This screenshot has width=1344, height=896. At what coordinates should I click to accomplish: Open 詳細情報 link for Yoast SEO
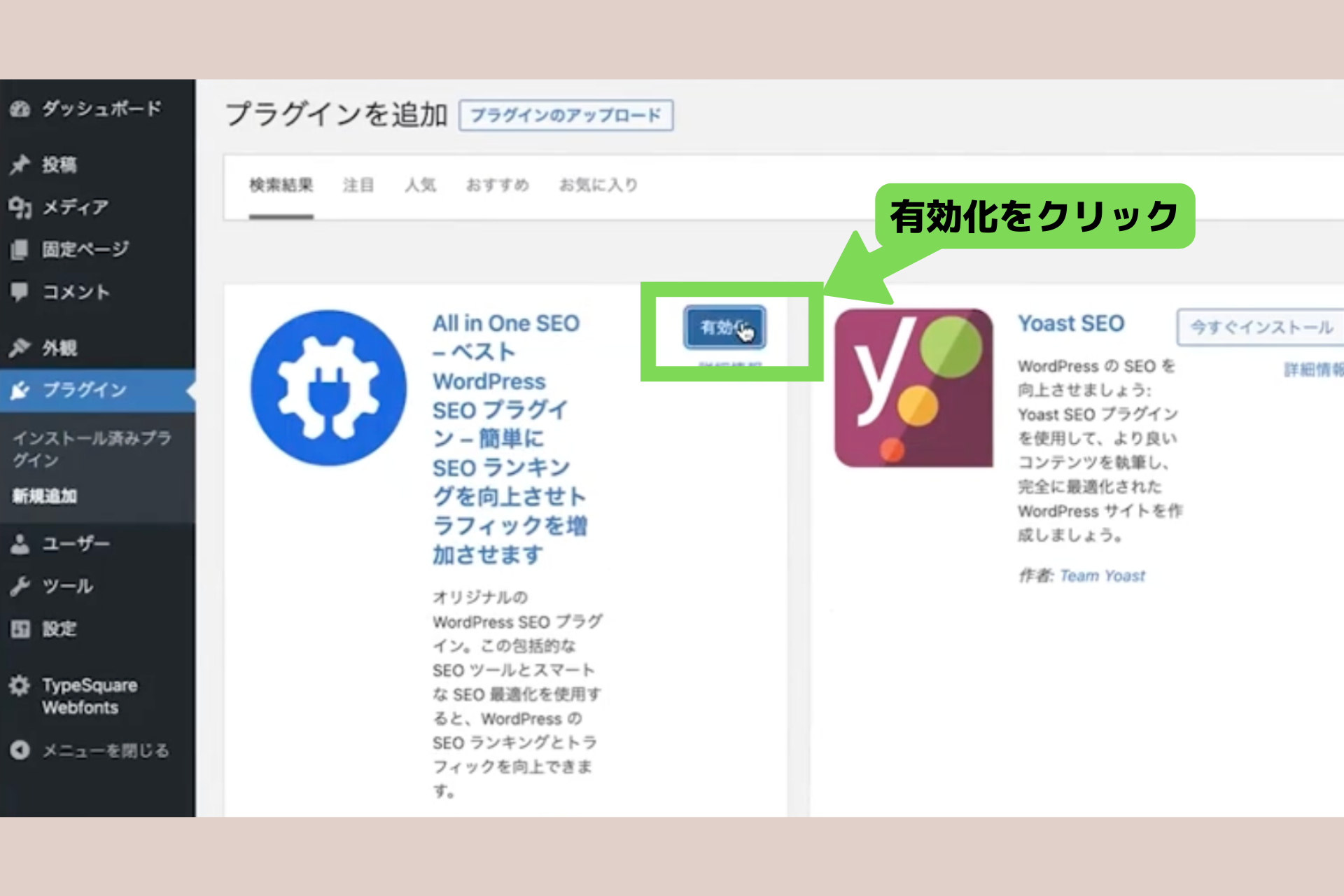1314,370
